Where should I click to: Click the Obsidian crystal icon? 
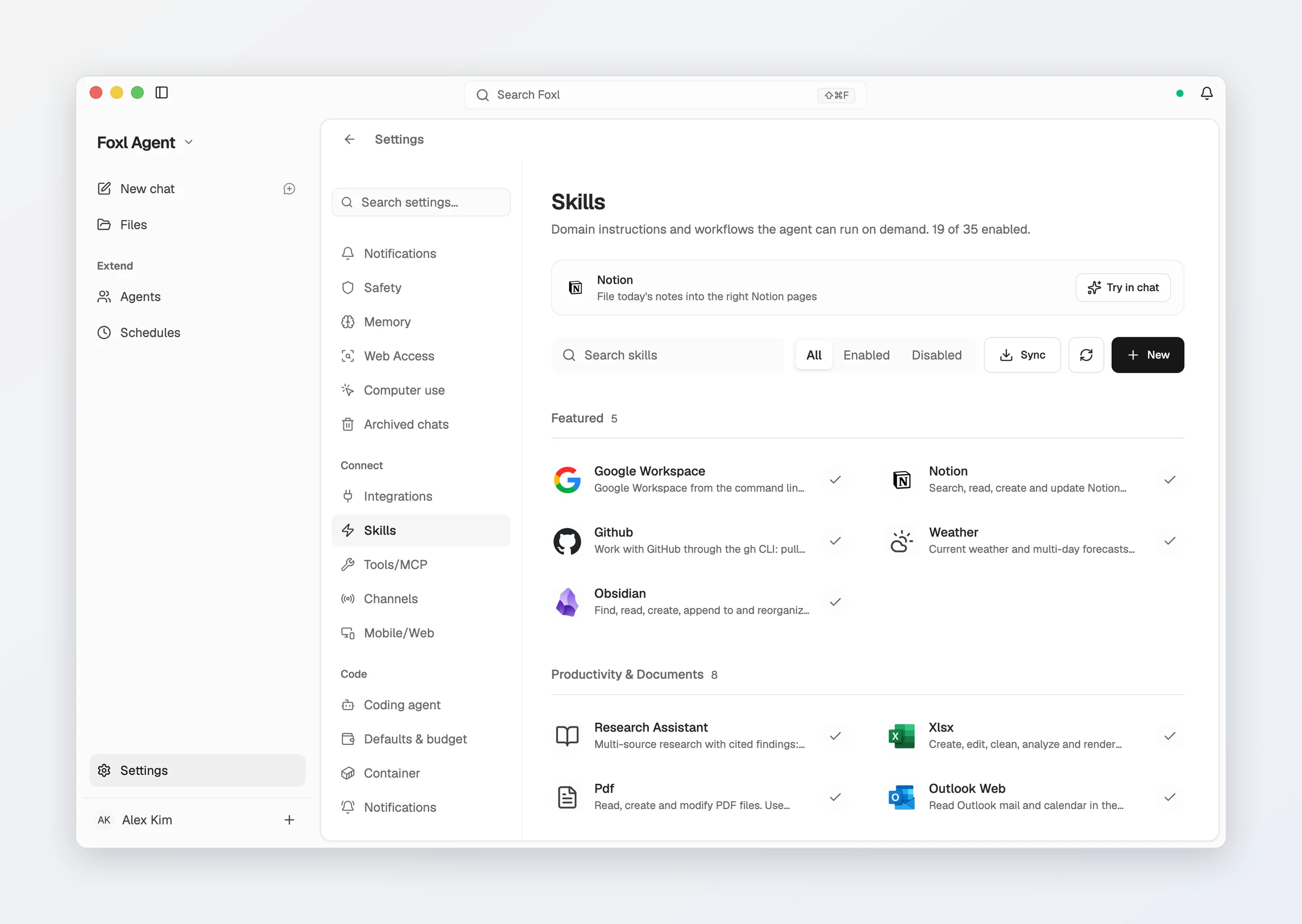pos(567,602)
